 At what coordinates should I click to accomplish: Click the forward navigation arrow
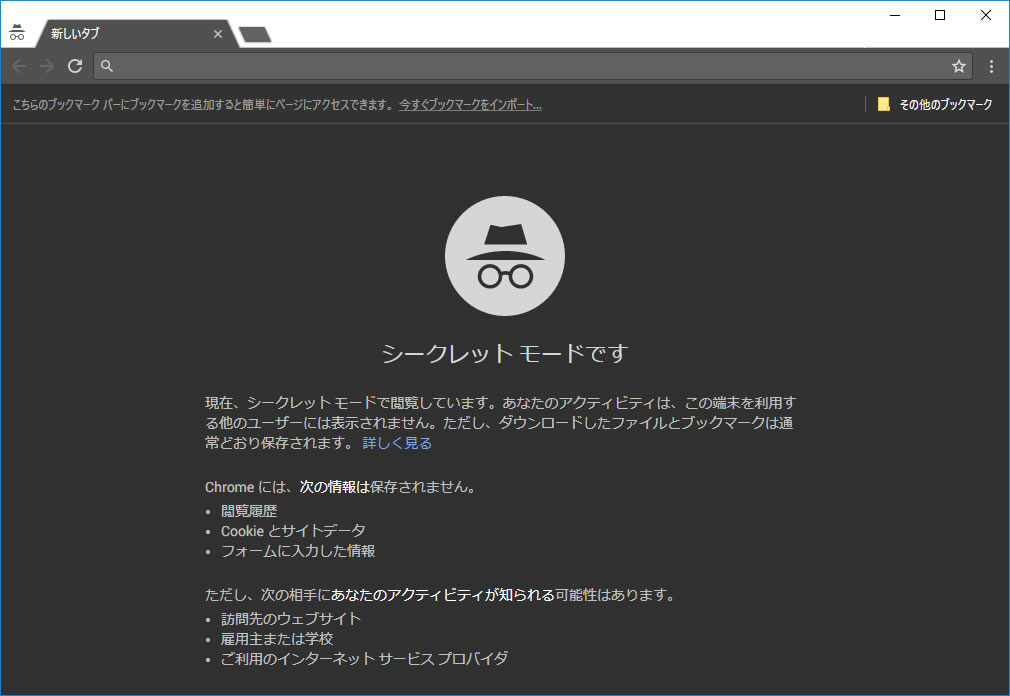tap(46, 66)
